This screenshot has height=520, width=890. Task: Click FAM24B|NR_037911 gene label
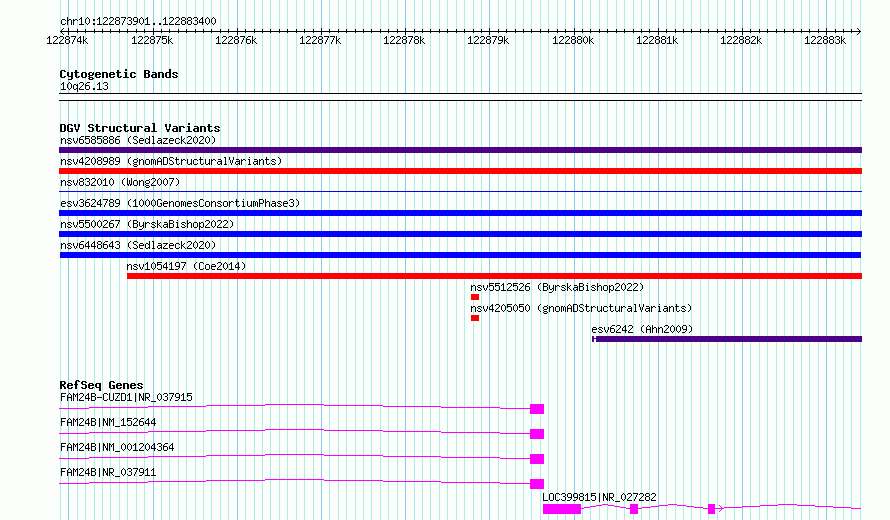point(108,472)
